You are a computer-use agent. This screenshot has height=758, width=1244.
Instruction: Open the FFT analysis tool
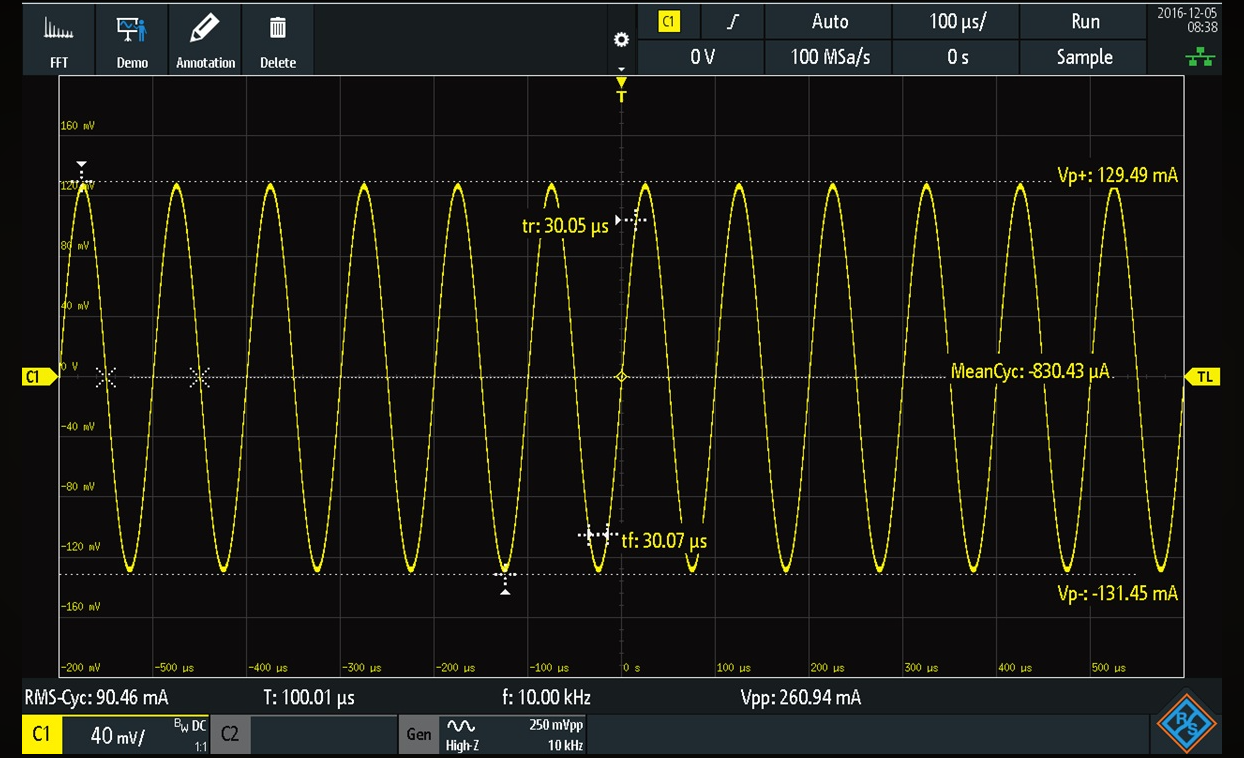tap(59, 40)
